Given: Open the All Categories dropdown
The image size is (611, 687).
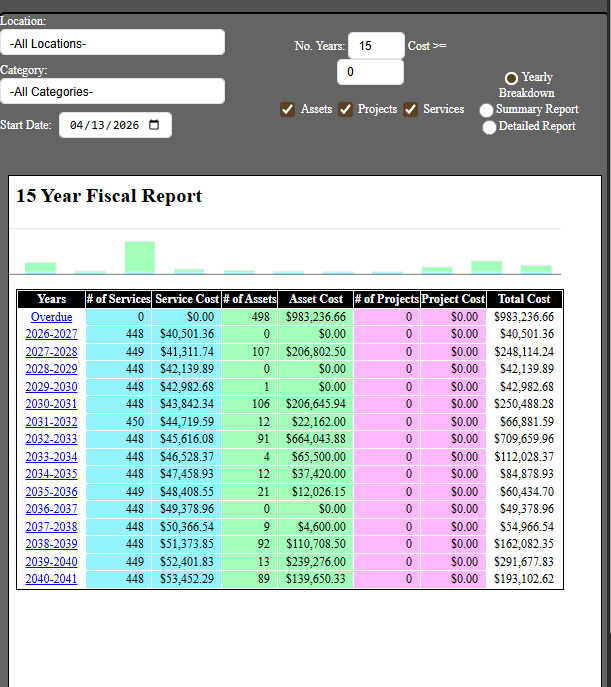Looking at the screenshot, I should pos(113,91).
